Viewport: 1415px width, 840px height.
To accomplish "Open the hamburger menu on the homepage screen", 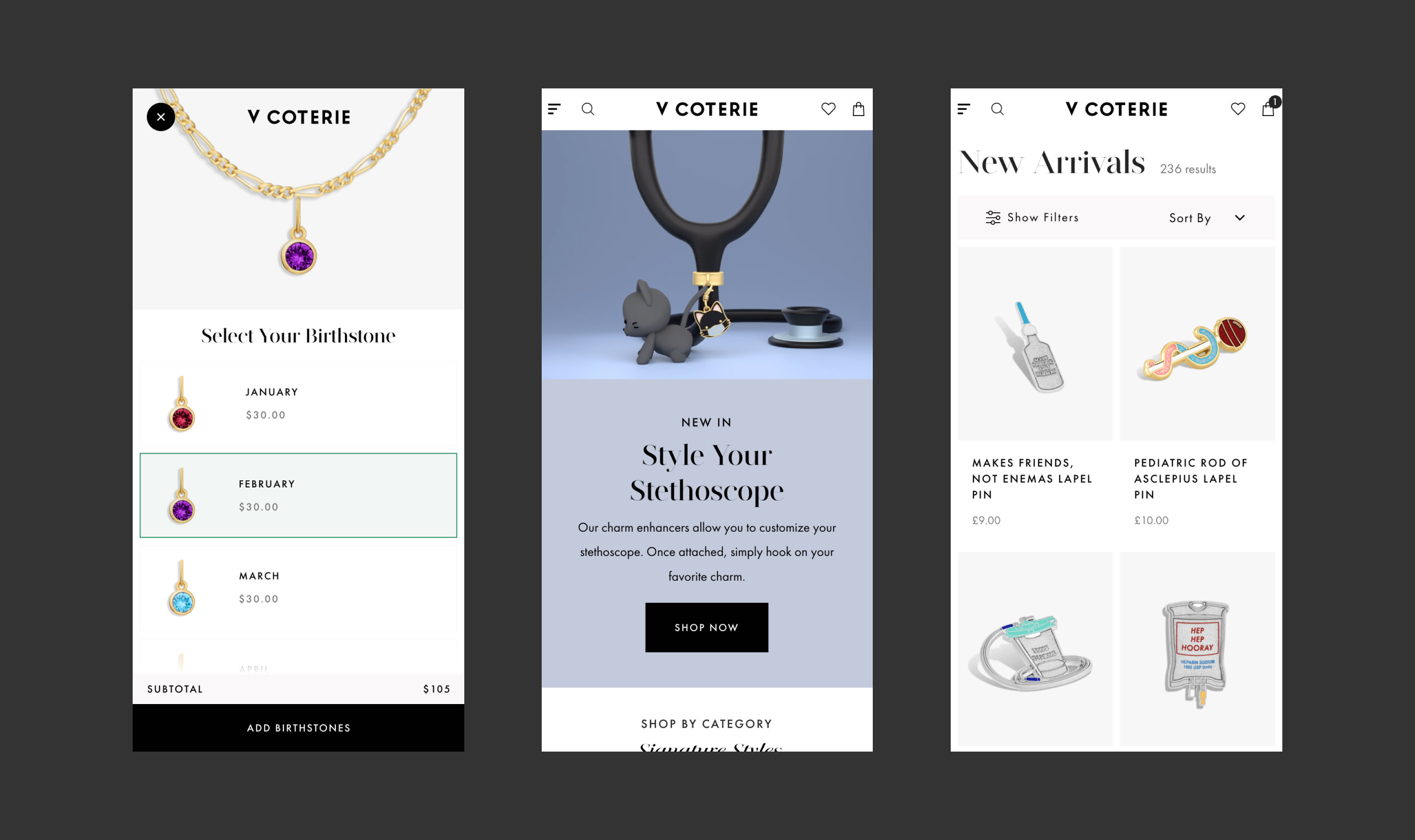I will 554,109.
